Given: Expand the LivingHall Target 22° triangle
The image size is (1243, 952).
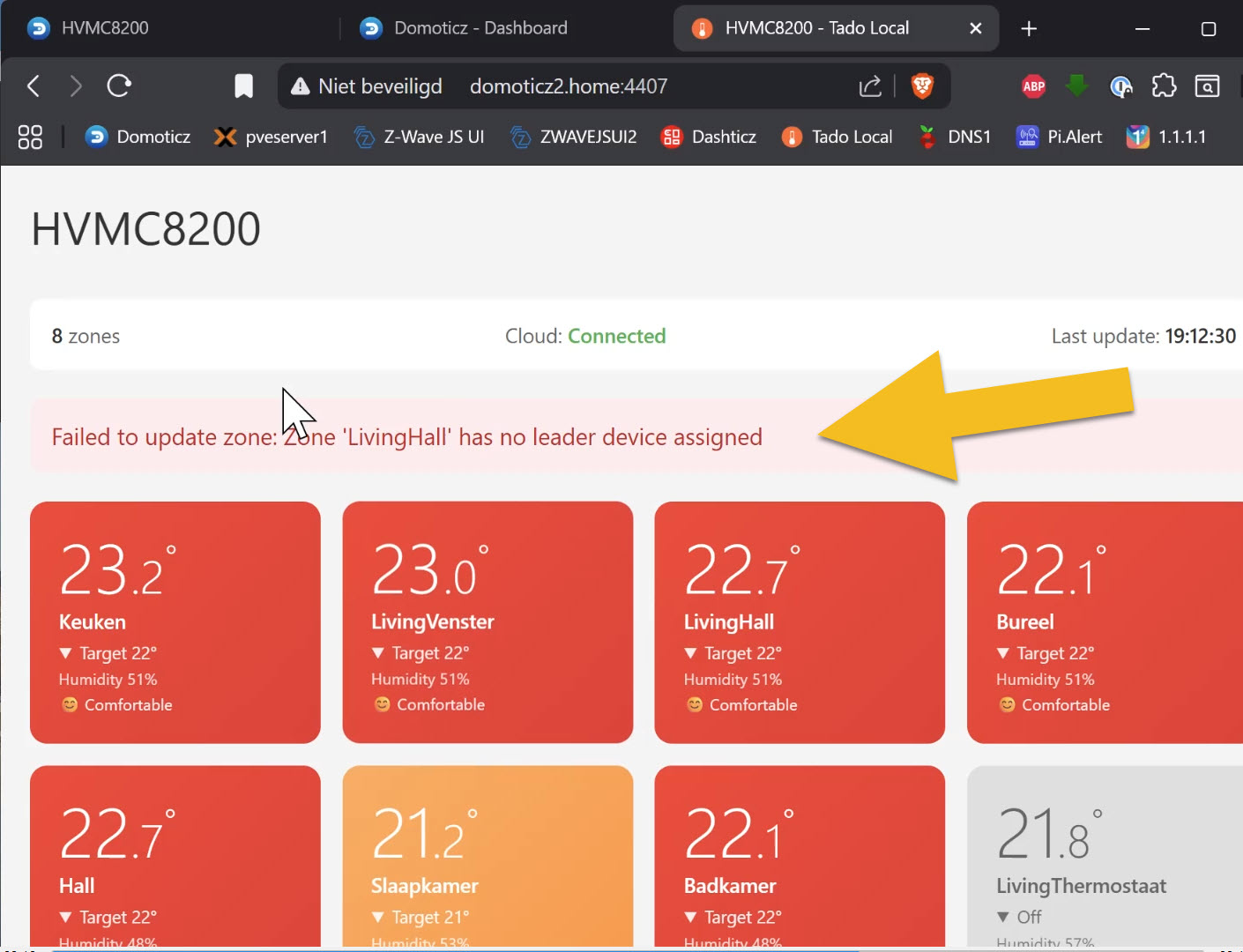Looking at the screenshot, I should 690,653.
